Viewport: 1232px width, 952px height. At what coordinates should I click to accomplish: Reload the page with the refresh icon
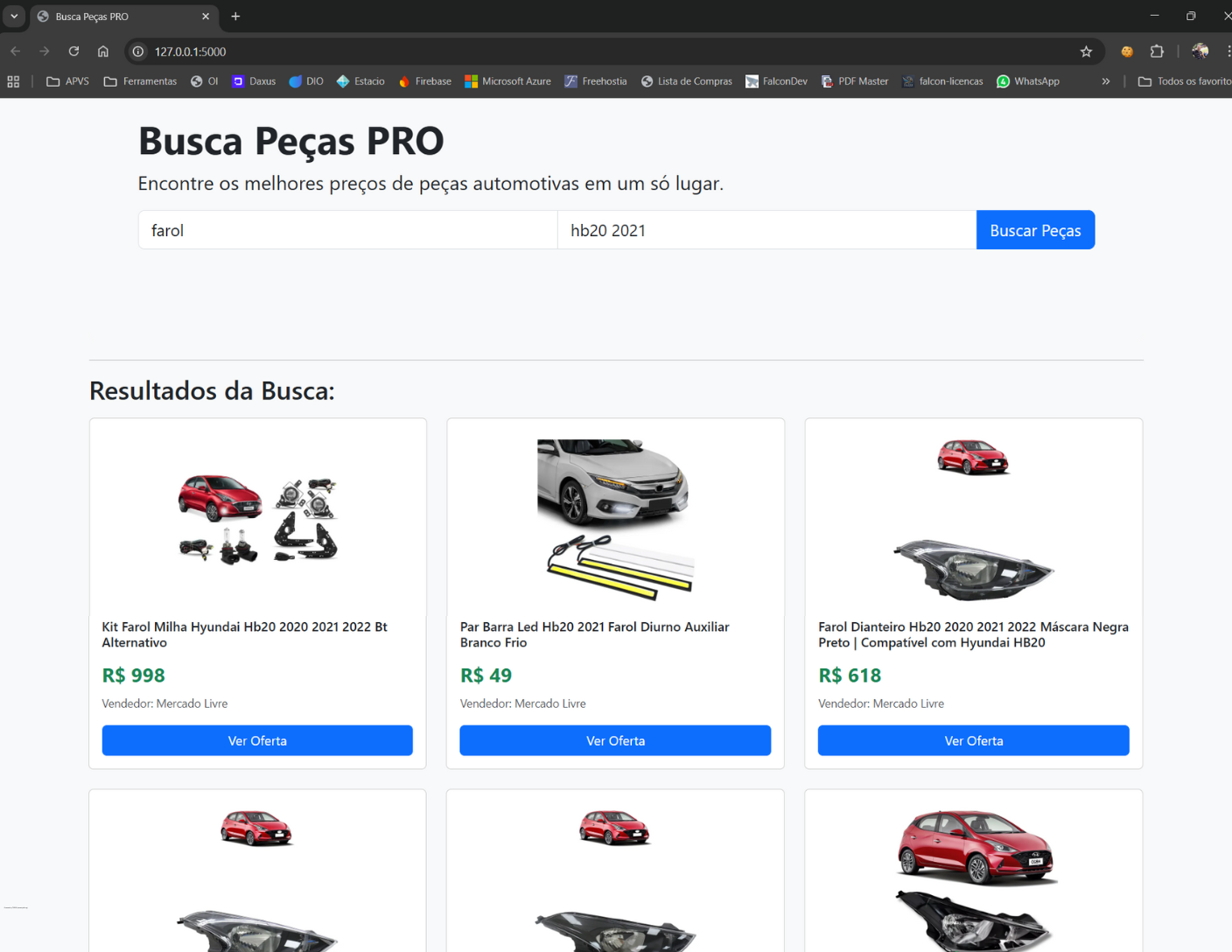(x=73, y=52)
